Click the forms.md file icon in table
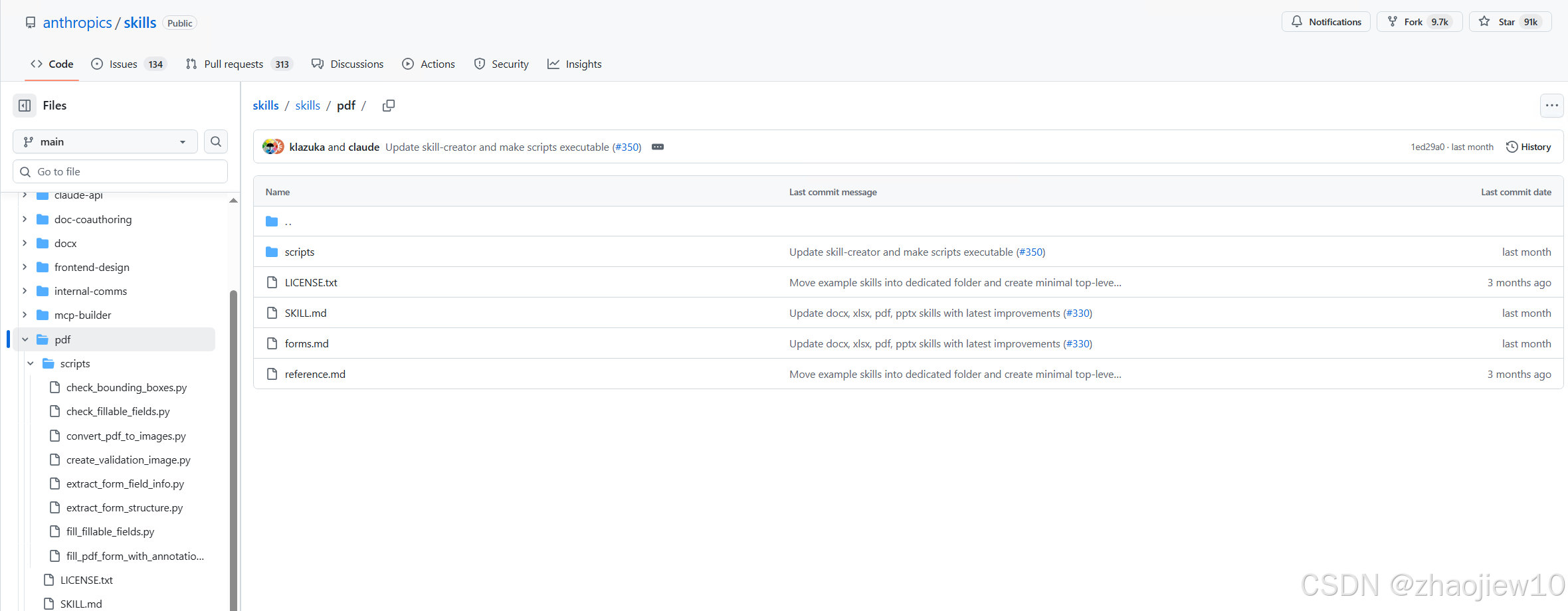This screenshot has width=1568, height=611. (272, 343)
